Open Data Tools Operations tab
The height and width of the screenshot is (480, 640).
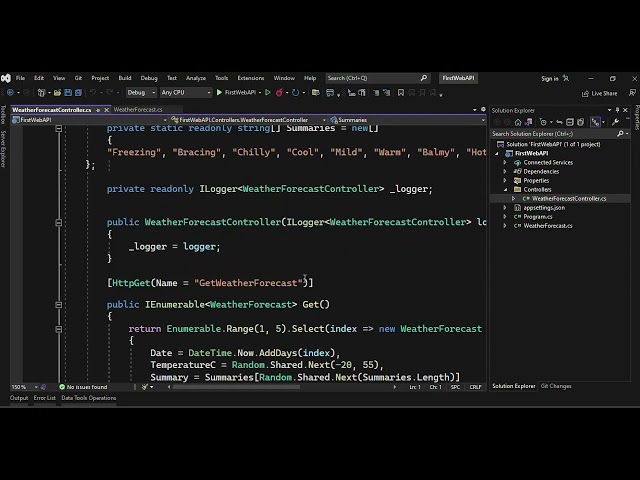click(x=89, y=398)
